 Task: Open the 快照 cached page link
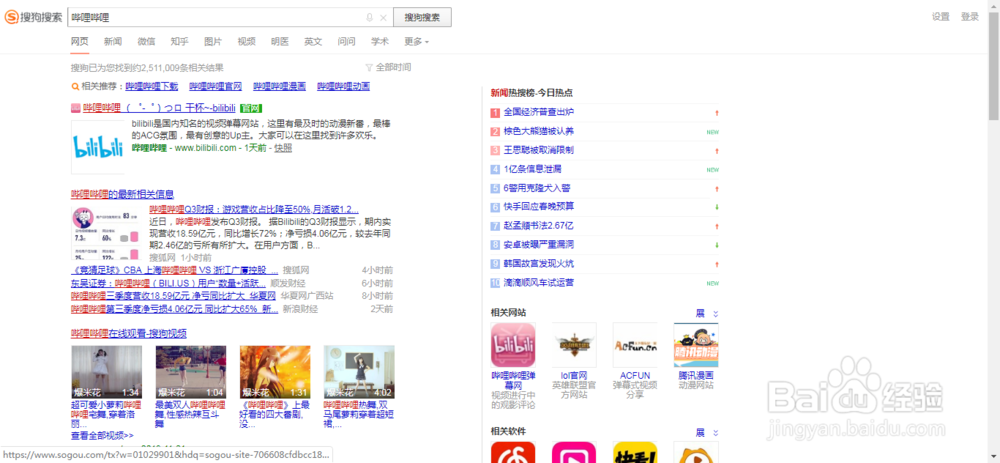click(x=283, y=147)
